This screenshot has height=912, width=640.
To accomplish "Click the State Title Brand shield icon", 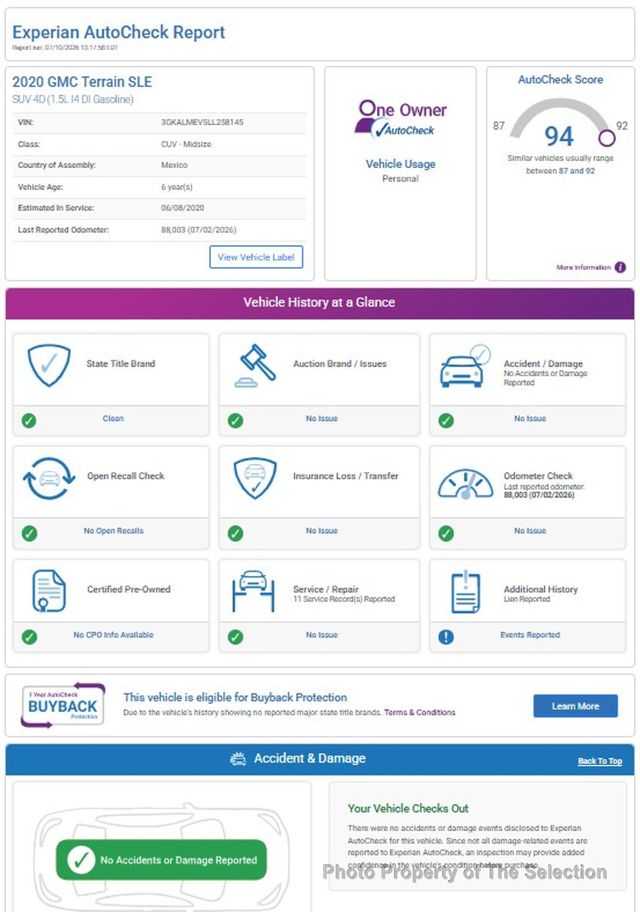I will pyautogui.click(x=49, y=365).
